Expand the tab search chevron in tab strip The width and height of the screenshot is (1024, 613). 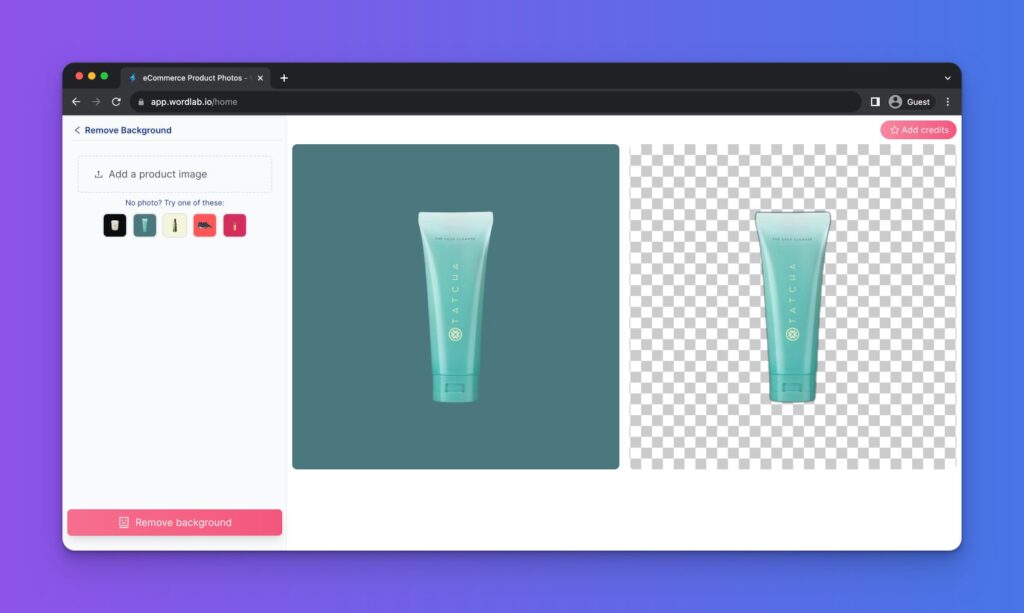pos(946,77)
